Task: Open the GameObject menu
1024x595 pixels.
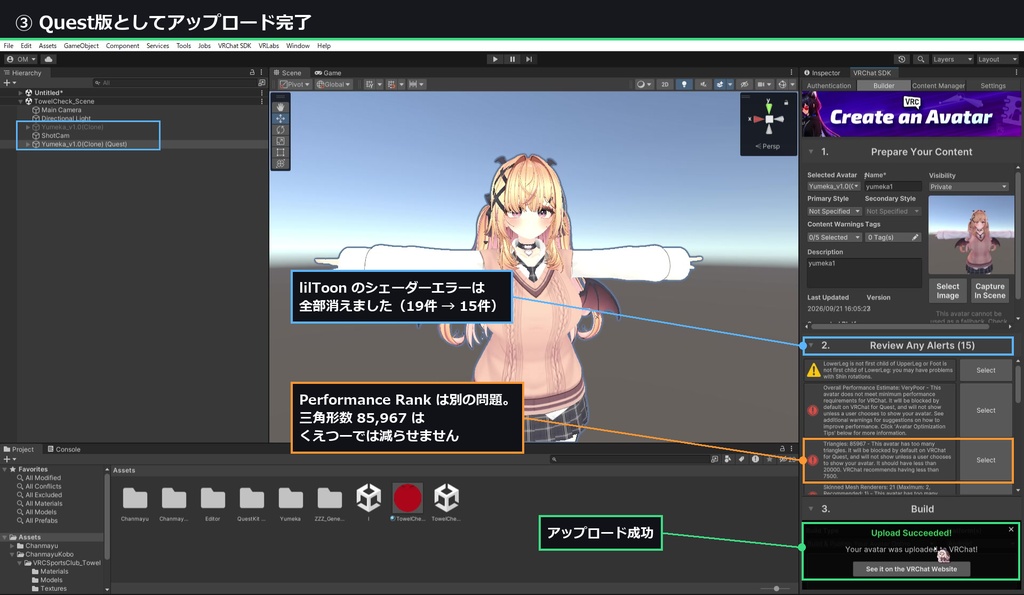Action: [81, 46]
